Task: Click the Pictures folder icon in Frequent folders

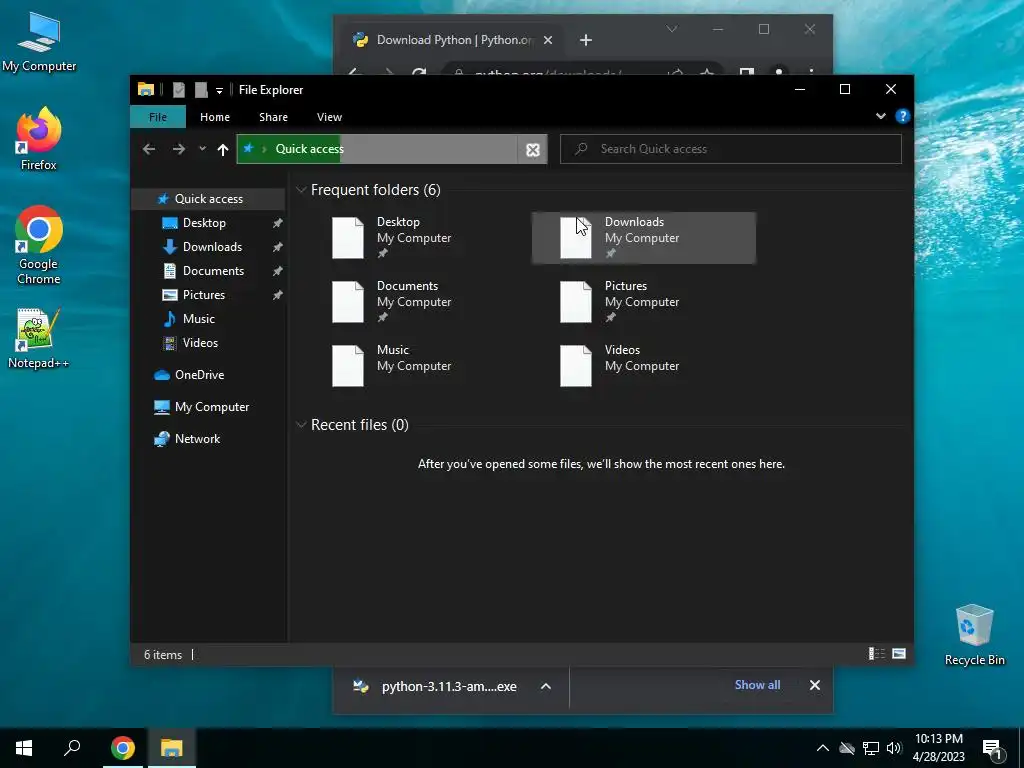Action: click(575, 302)
